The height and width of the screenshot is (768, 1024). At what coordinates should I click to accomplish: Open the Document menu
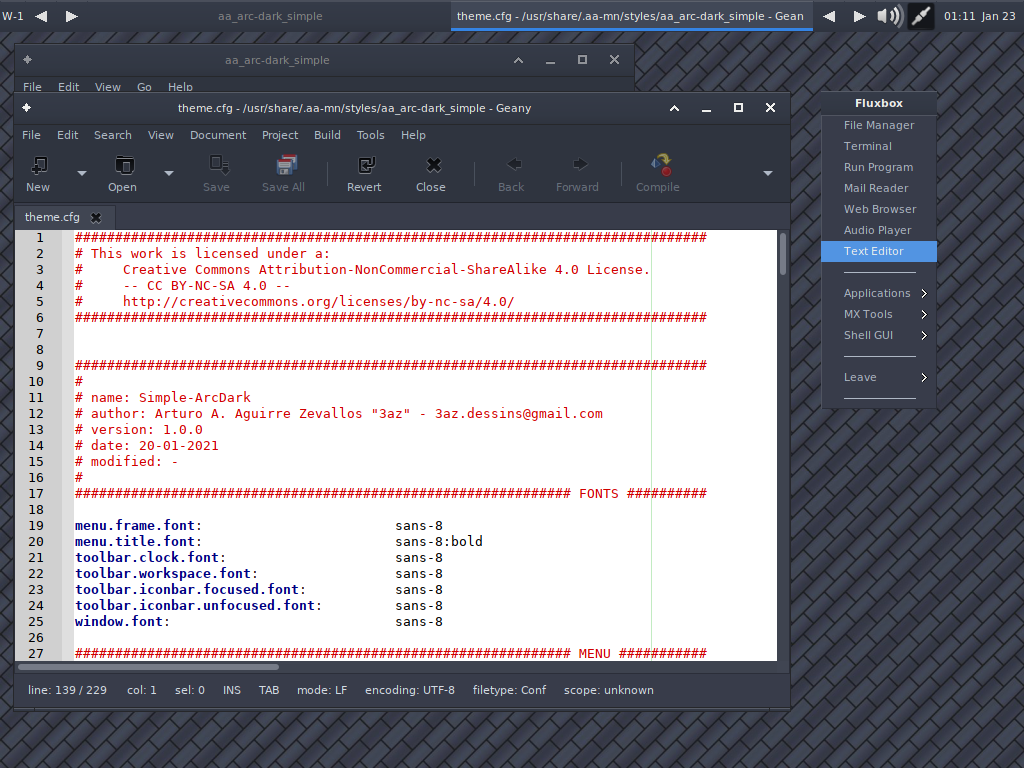(218, 135)
